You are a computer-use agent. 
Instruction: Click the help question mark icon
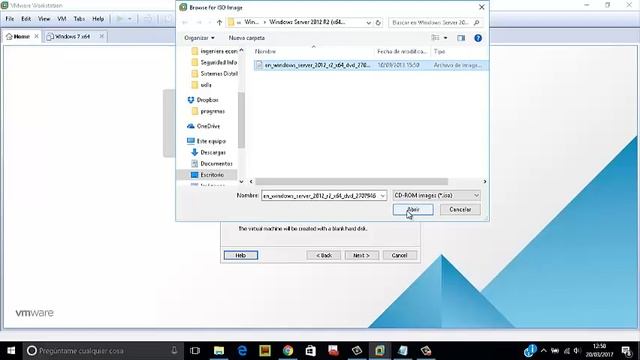tap(478, 38)
